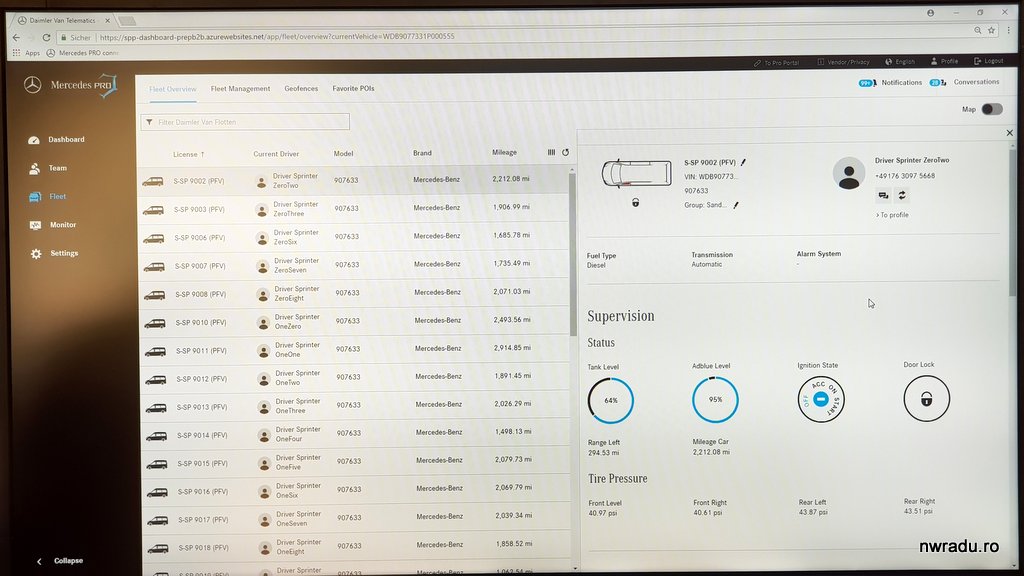Screen dimensions: 1024x576
Task: Click the van top-view illustration
Action: pos(637,174)
